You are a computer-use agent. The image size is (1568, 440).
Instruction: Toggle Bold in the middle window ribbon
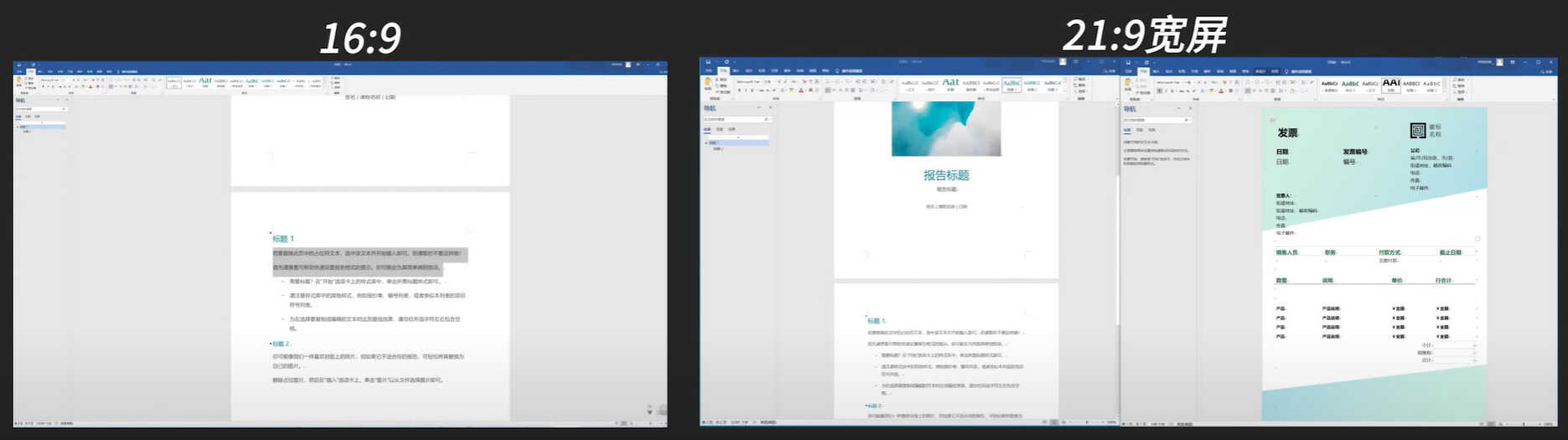coord(738,90)
